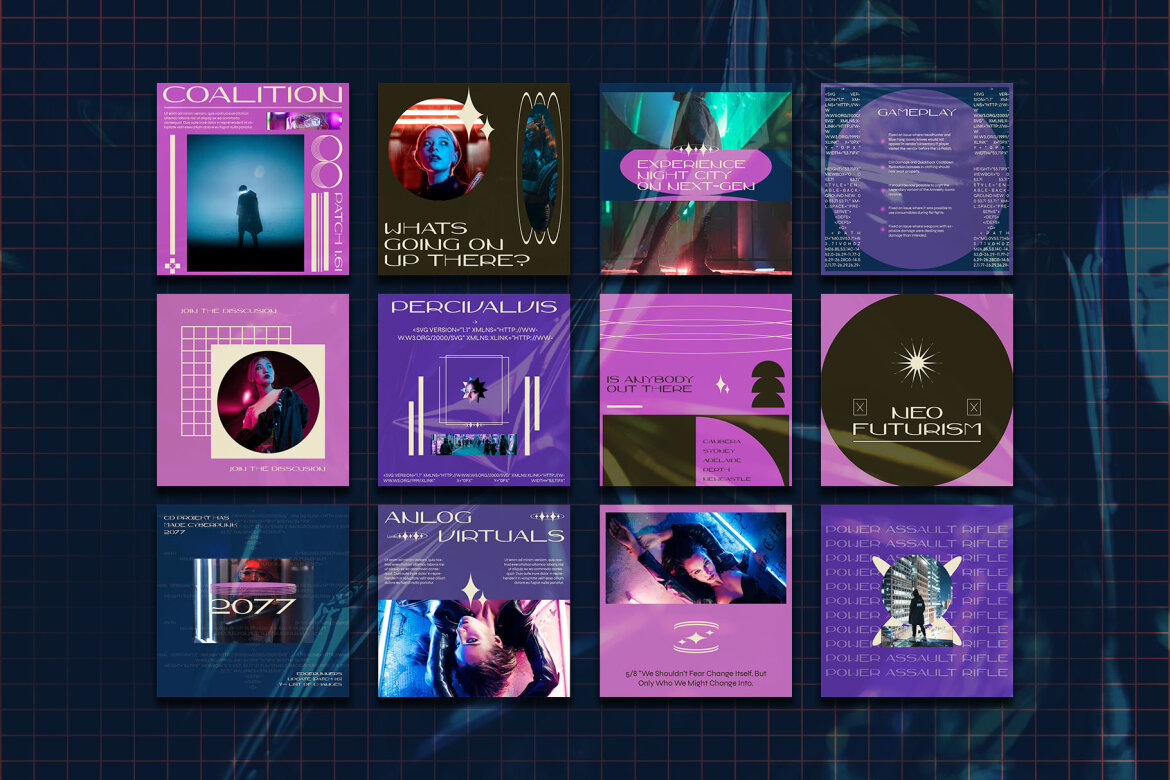Open the 2077 neon thumbnail card
The width and height of the screenshot is (1170, 780).
[x=255, y=600]
